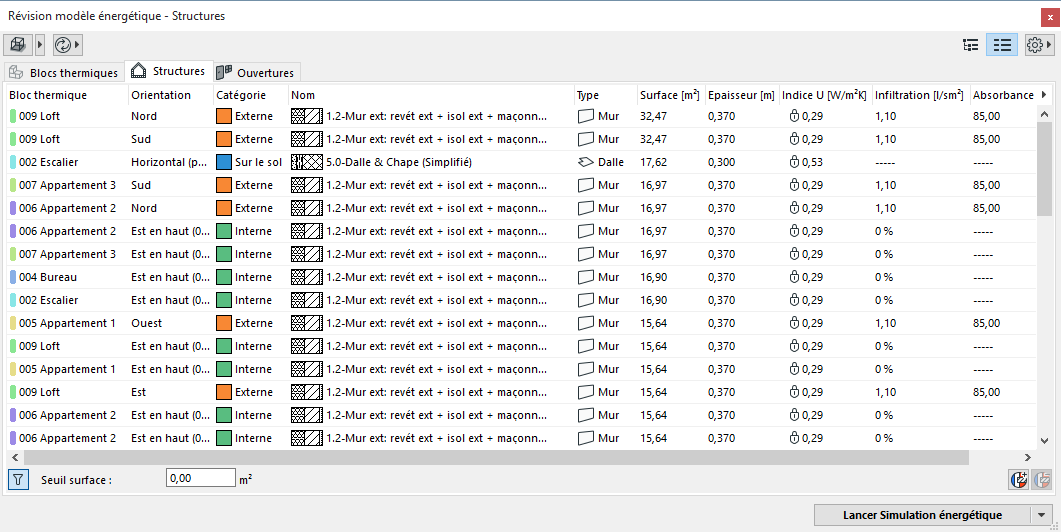Click the hatch icon in 007 Appartement 3 Sud row
Image resolution: width=1061 pixels, height=532 pixels.
click(x=307, y=185)
